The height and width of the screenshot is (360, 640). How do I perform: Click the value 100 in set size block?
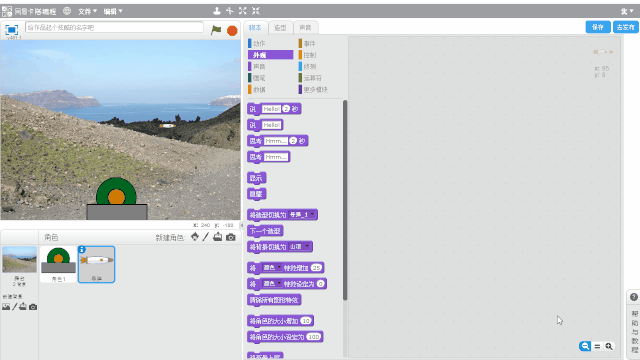(x=314, y=337)
